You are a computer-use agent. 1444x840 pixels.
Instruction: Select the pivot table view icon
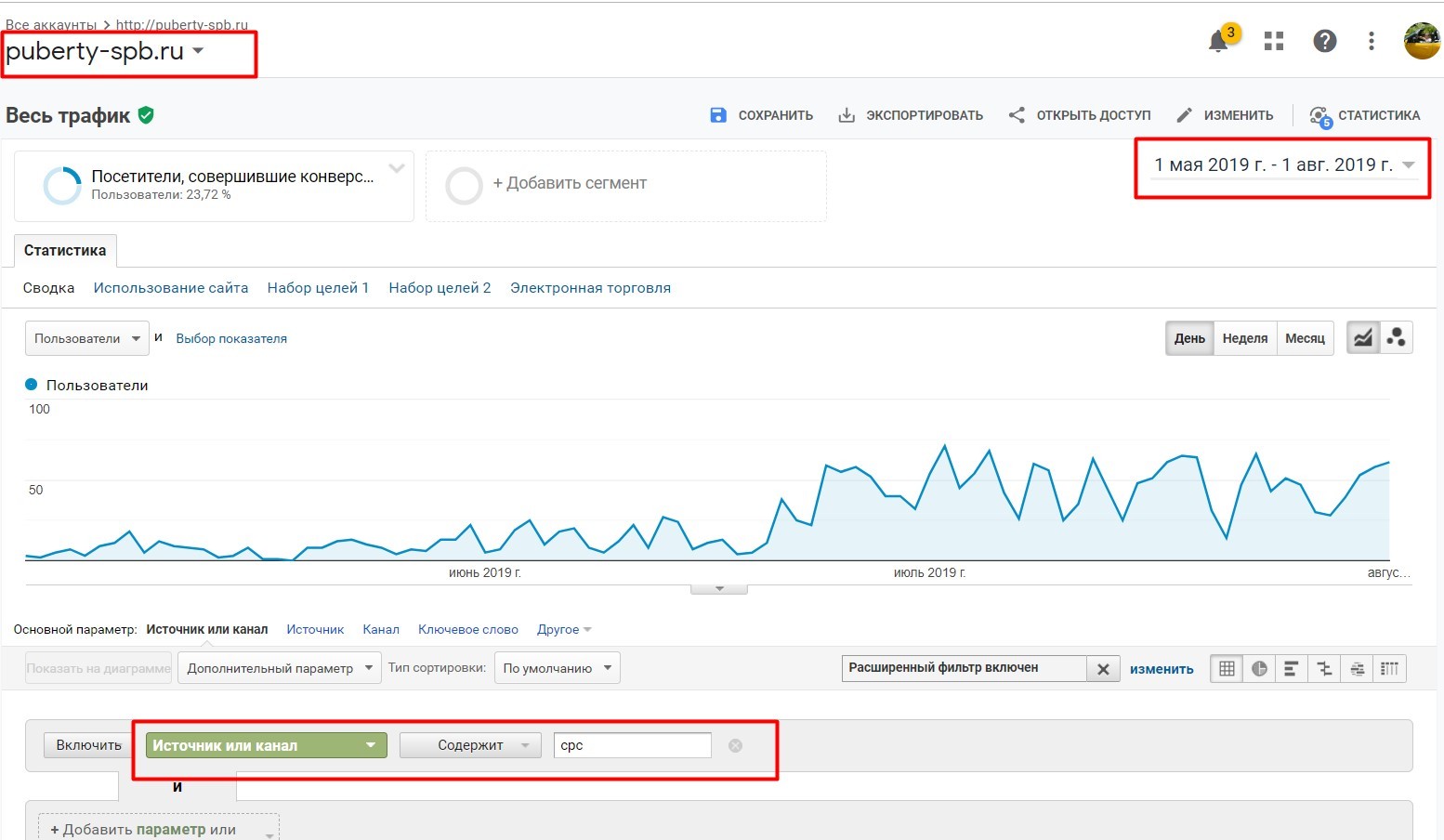point(1389,669)
